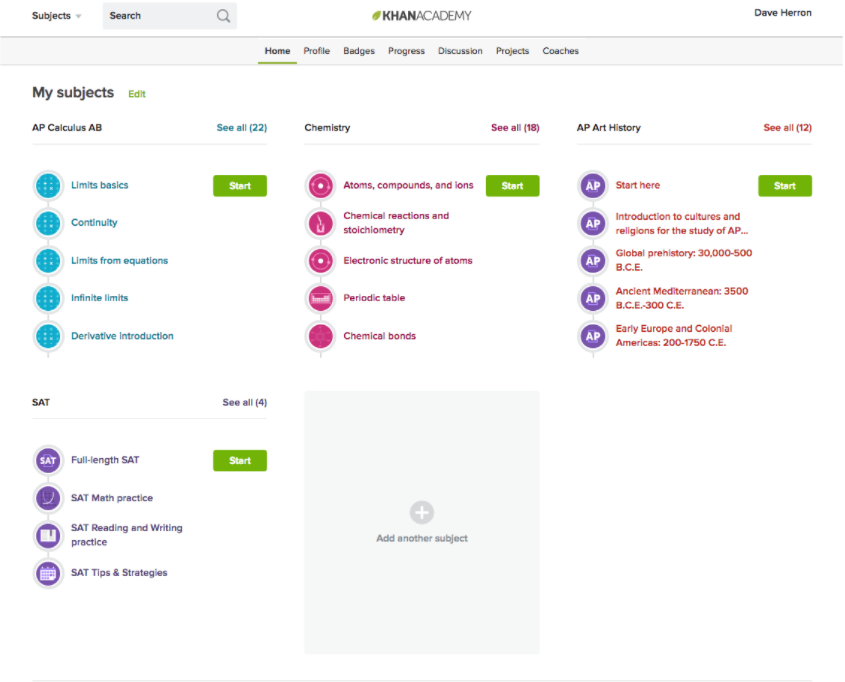
Task: Click Edit next to My subjects
Action: point(137,94)
